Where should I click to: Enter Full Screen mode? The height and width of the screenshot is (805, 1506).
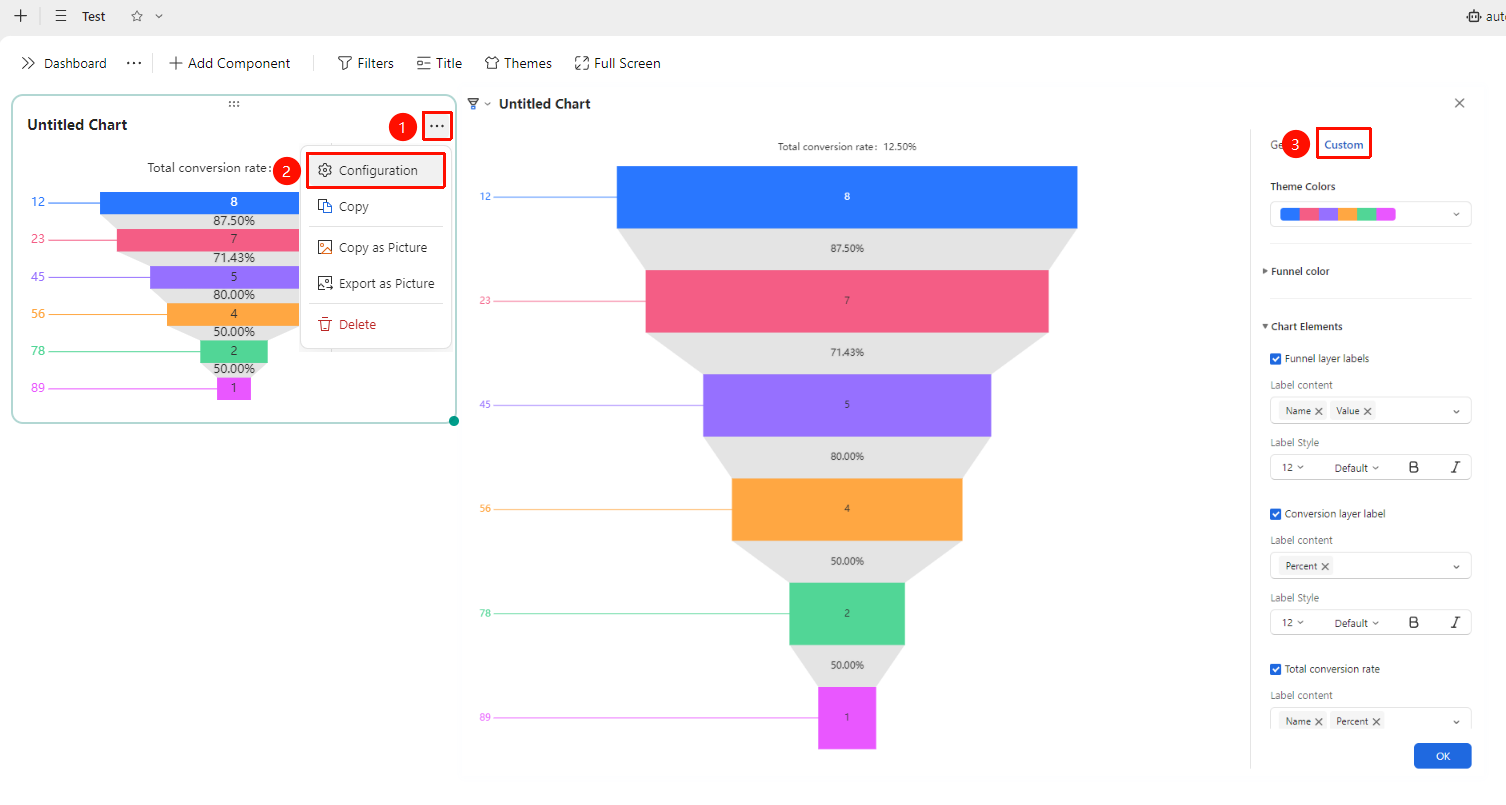pos(617,63)
